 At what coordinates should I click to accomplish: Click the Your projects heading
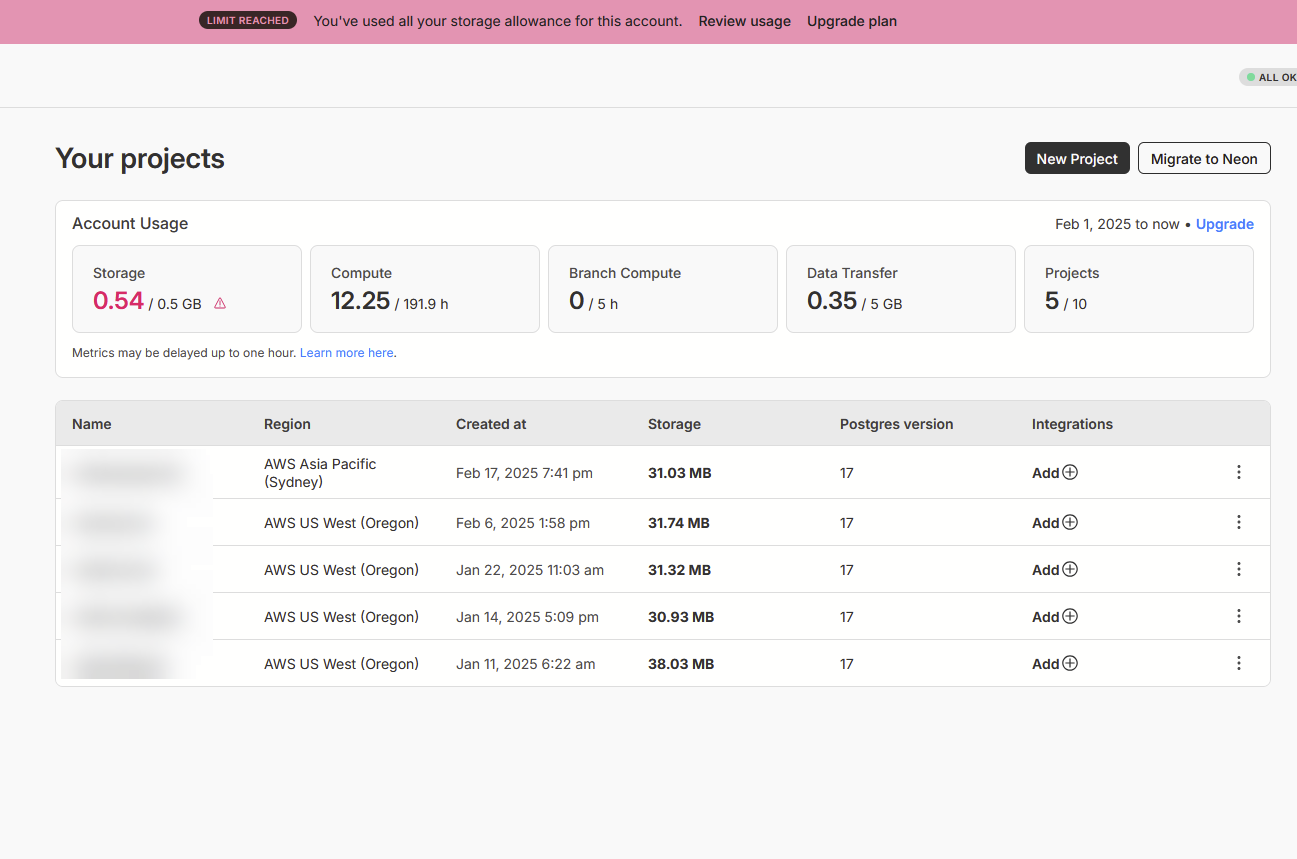coord(140,159)
